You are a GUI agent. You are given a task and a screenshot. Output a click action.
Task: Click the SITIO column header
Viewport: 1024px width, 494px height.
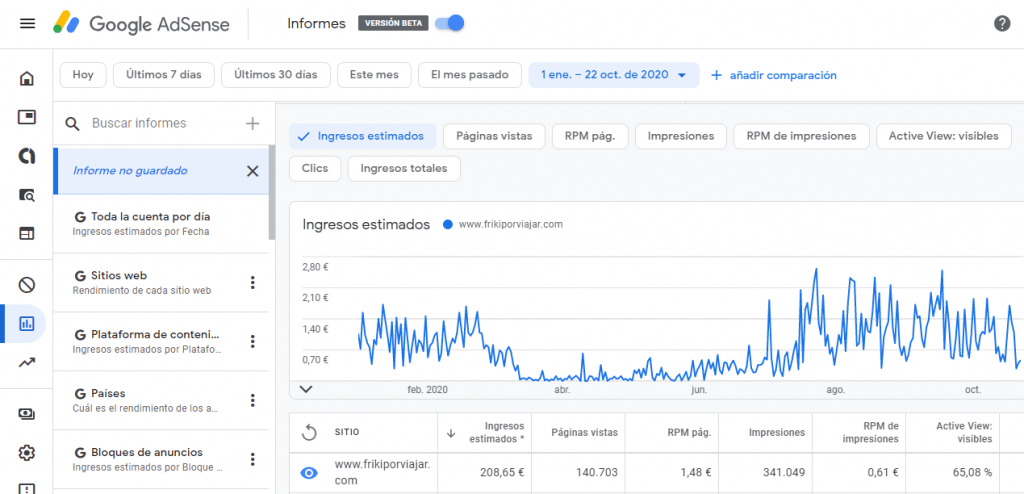click(x=347, y=433)
